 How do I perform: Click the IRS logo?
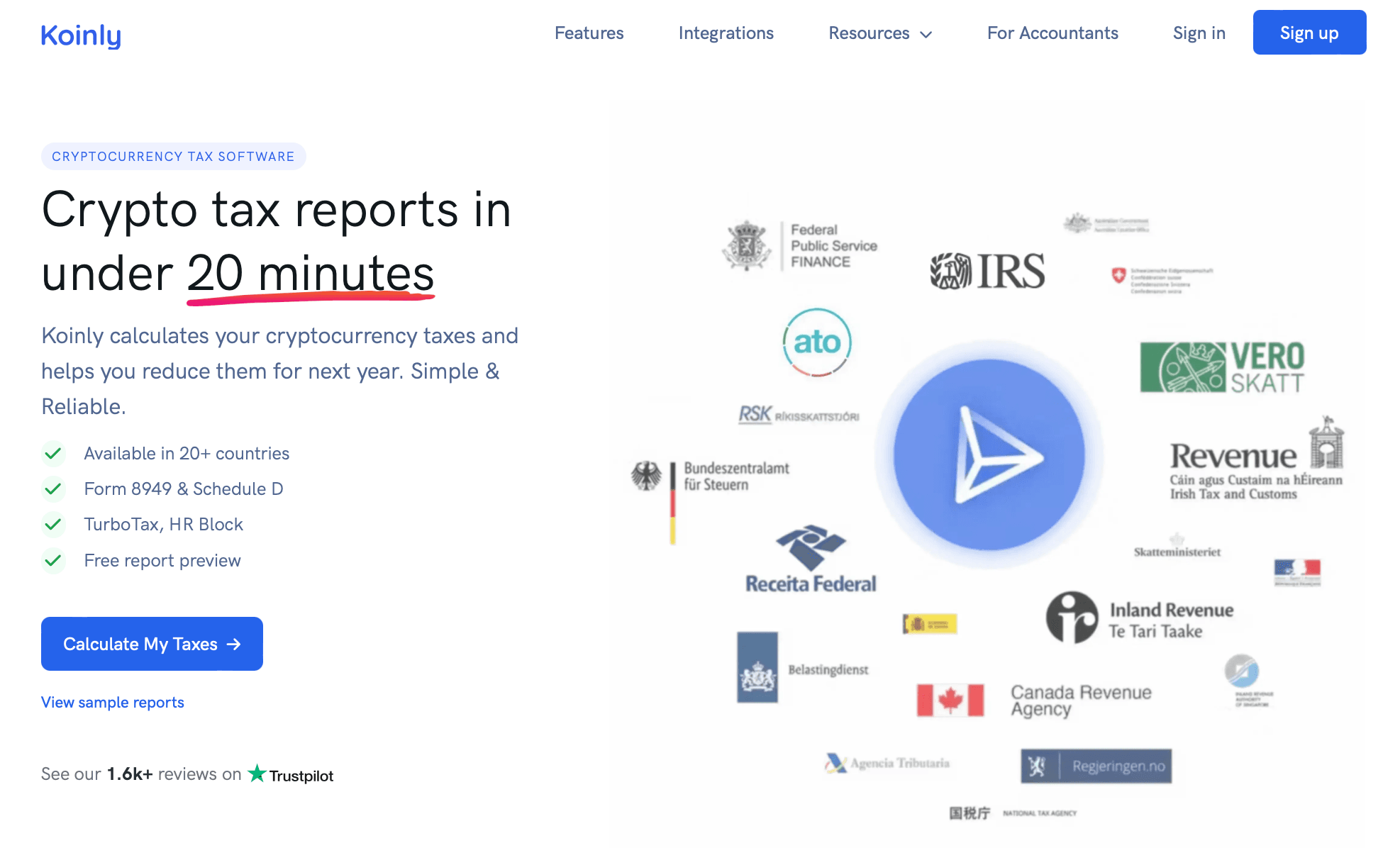(x=987, y=271)
